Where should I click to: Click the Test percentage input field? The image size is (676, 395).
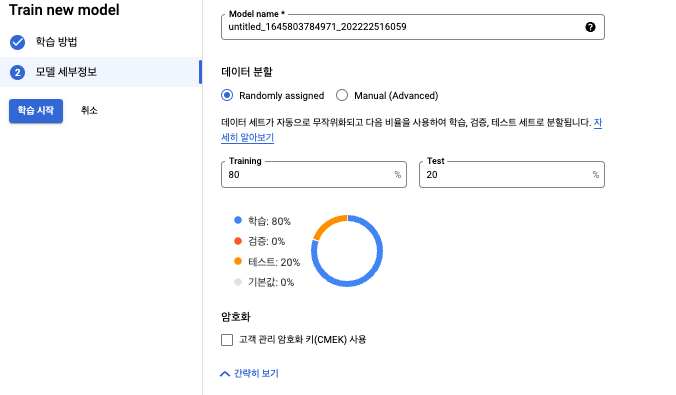point(512,175)
